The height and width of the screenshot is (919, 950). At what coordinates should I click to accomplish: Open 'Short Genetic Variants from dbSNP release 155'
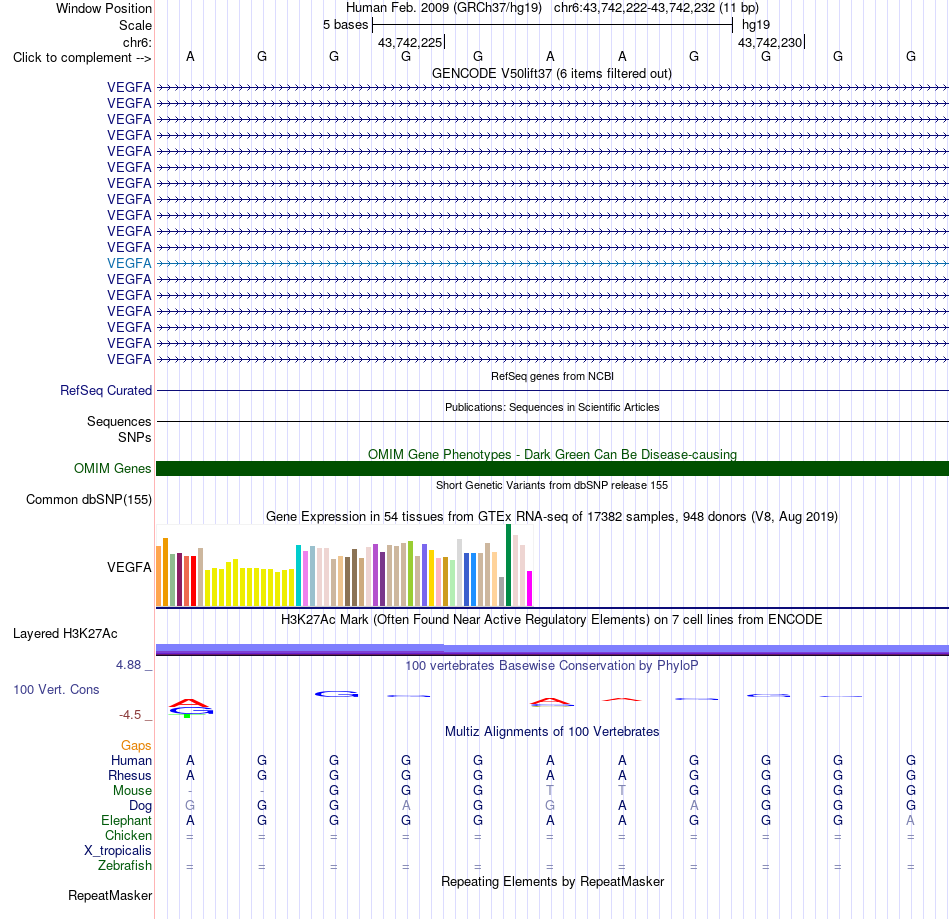[x=552, y=485]
